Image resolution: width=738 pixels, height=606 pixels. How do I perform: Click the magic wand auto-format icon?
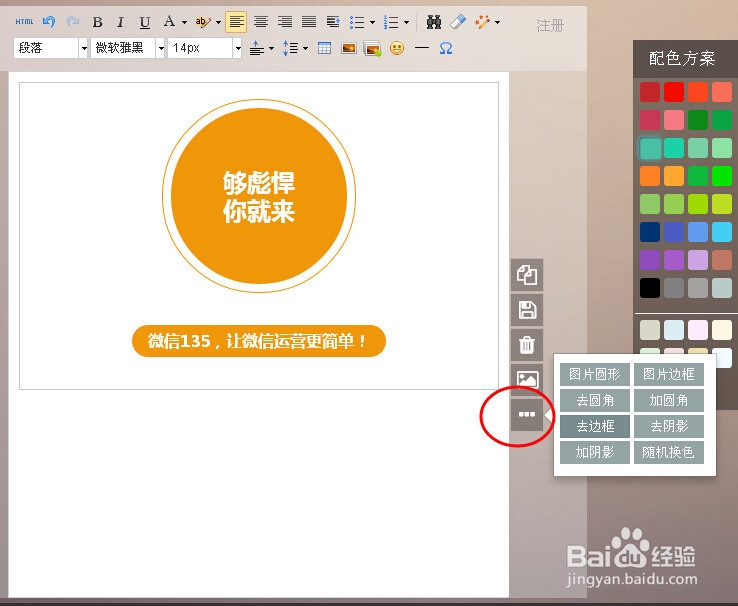click(482, 22)
